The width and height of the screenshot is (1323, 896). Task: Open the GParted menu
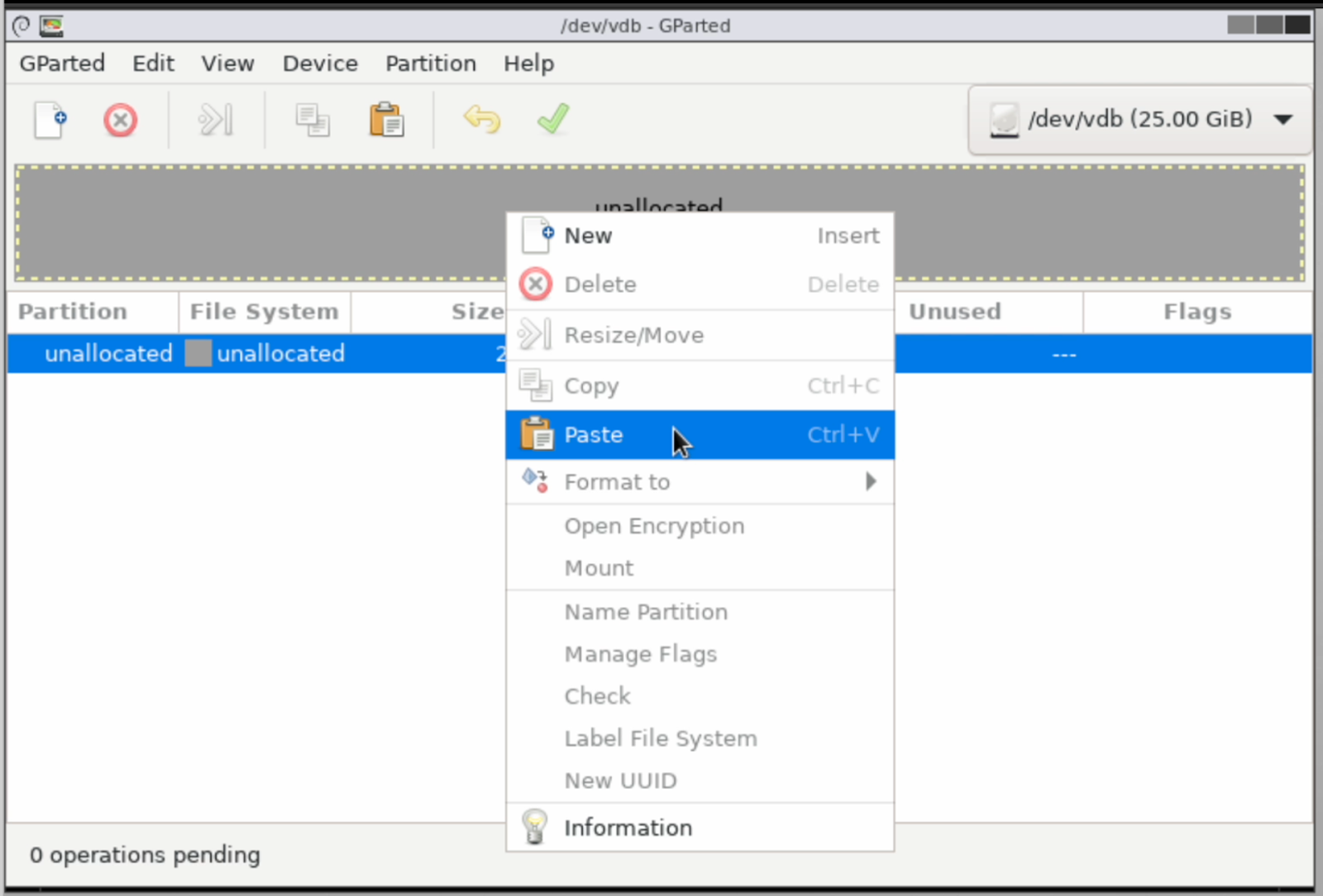pyautogui.click(x=62, y=64)
